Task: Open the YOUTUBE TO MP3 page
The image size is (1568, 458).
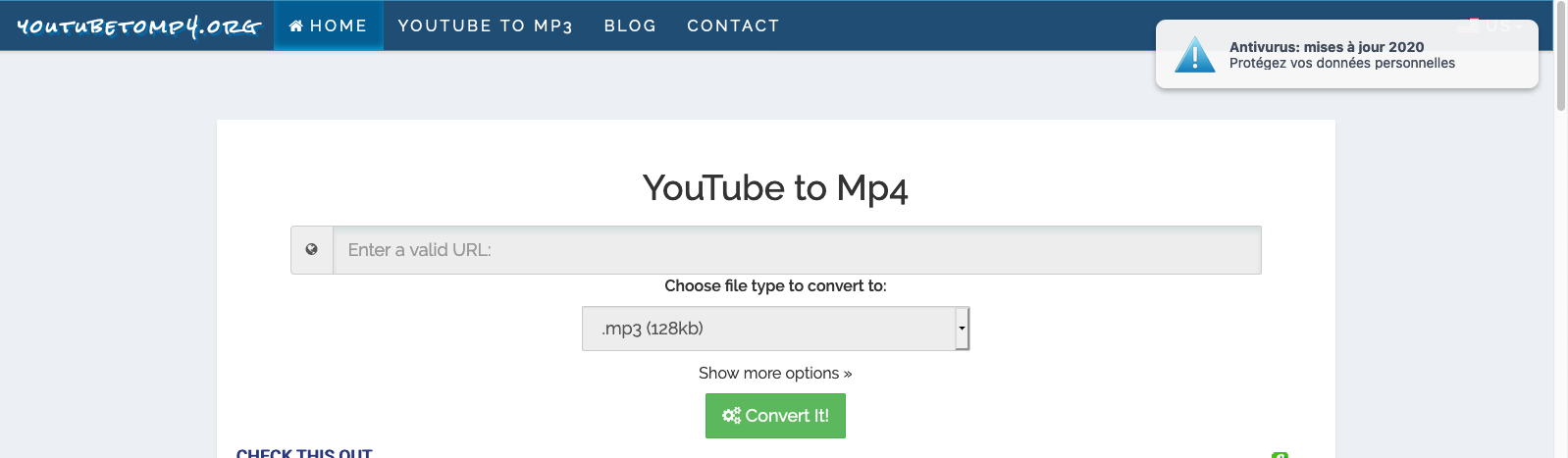Action: (x=485, y=26)
